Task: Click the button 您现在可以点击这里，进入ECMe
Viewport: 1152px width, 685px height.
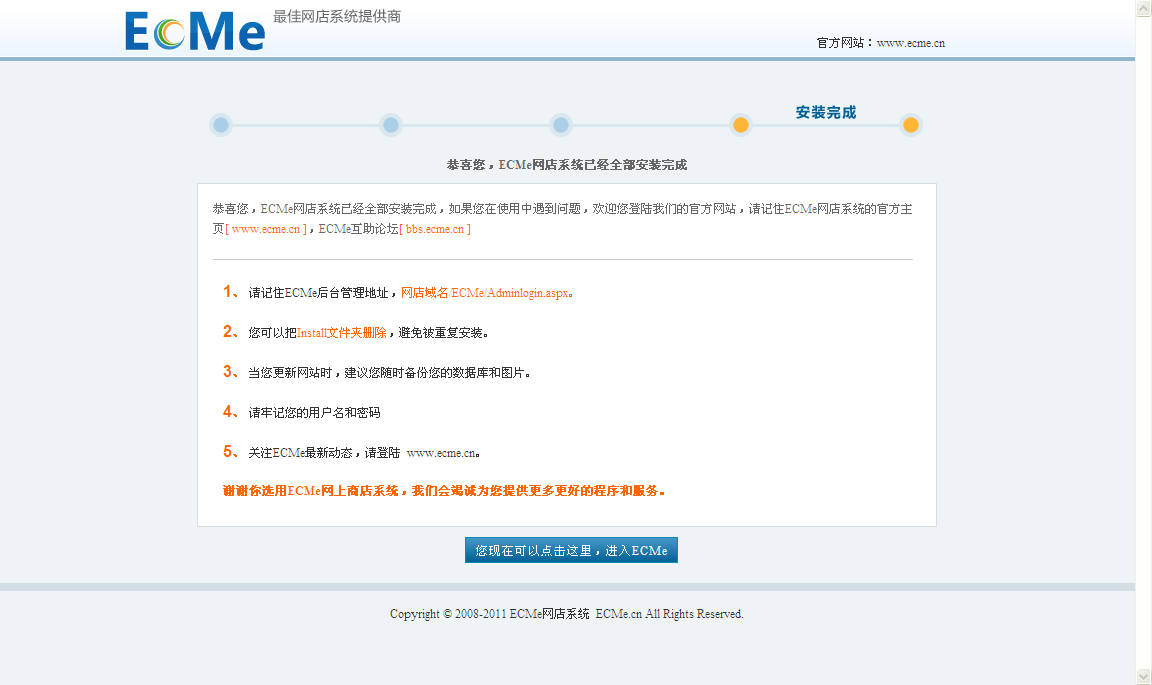Action: [571, 550]
